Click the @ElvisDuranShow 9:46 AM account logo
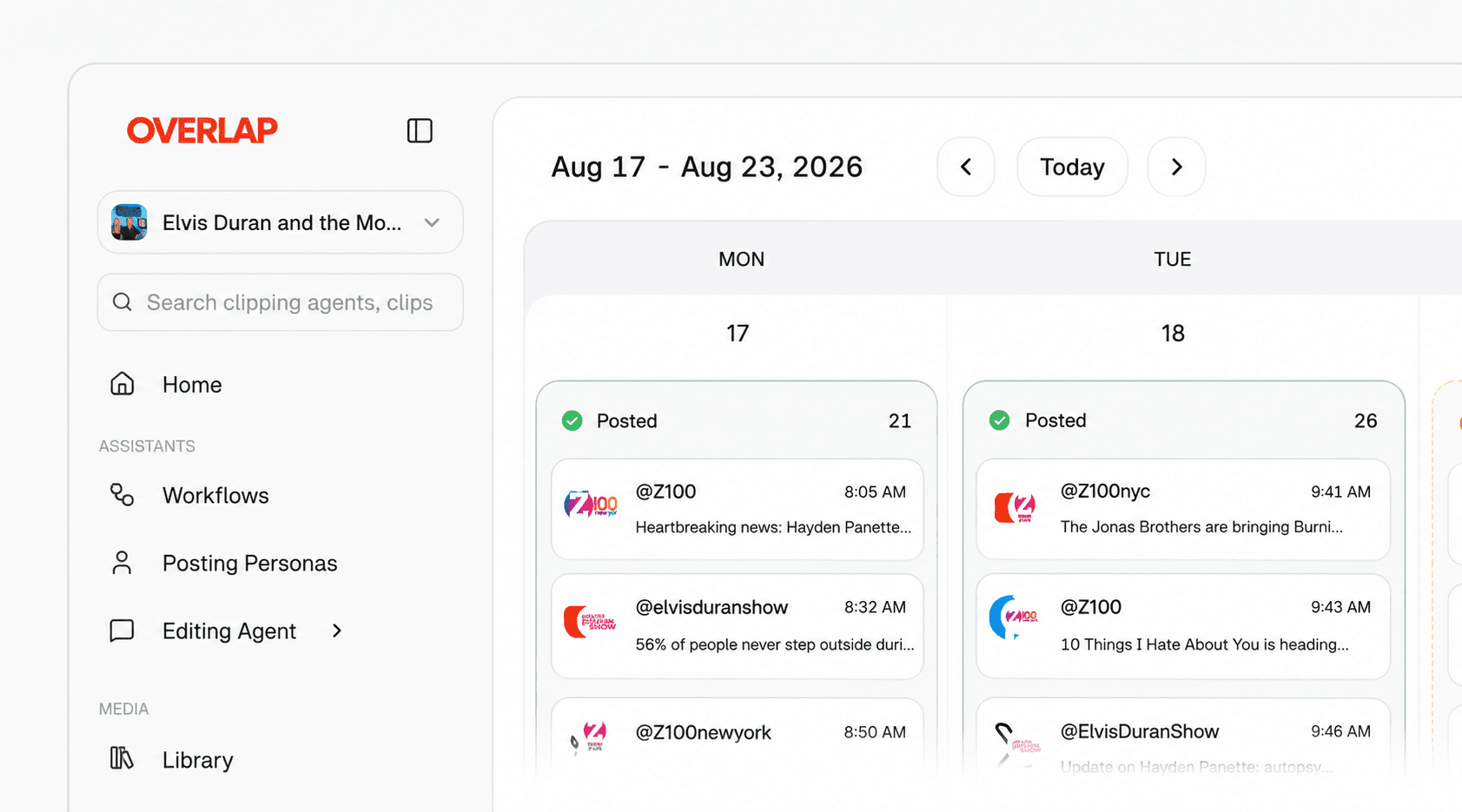 pos(1017,744)
